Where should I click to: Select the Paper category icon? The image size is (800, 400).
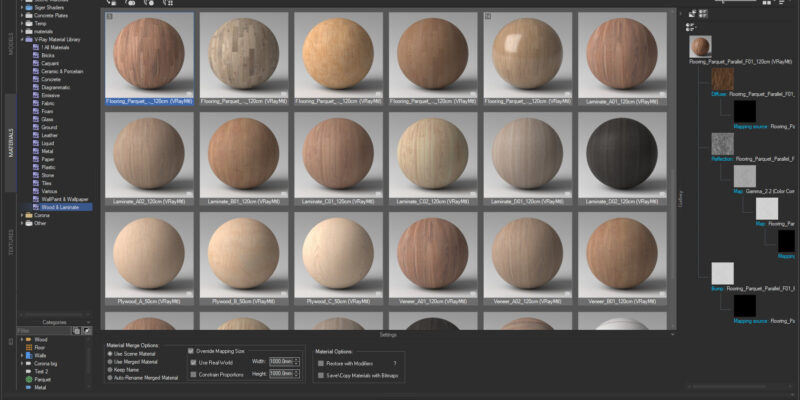click(36, 159)
